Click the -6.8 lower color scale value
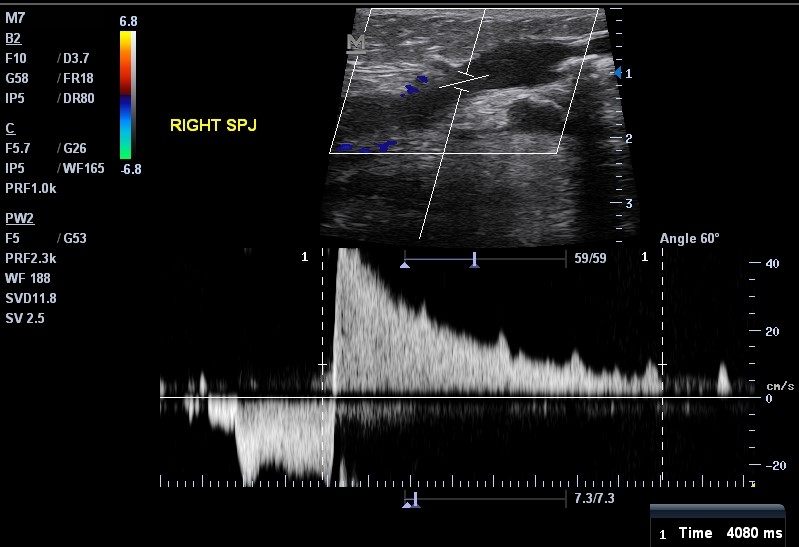The width and height of the screenshot is (799, 547). (x=131, y=170)
